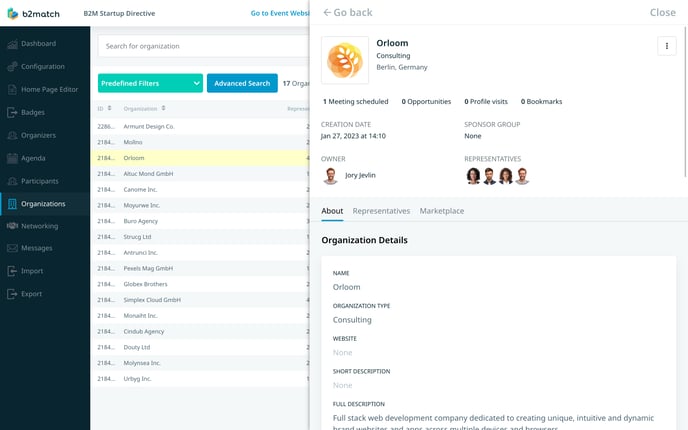Click the Advanced Search button
Viewport: 688px width, 430px height.
click(242, 83)
